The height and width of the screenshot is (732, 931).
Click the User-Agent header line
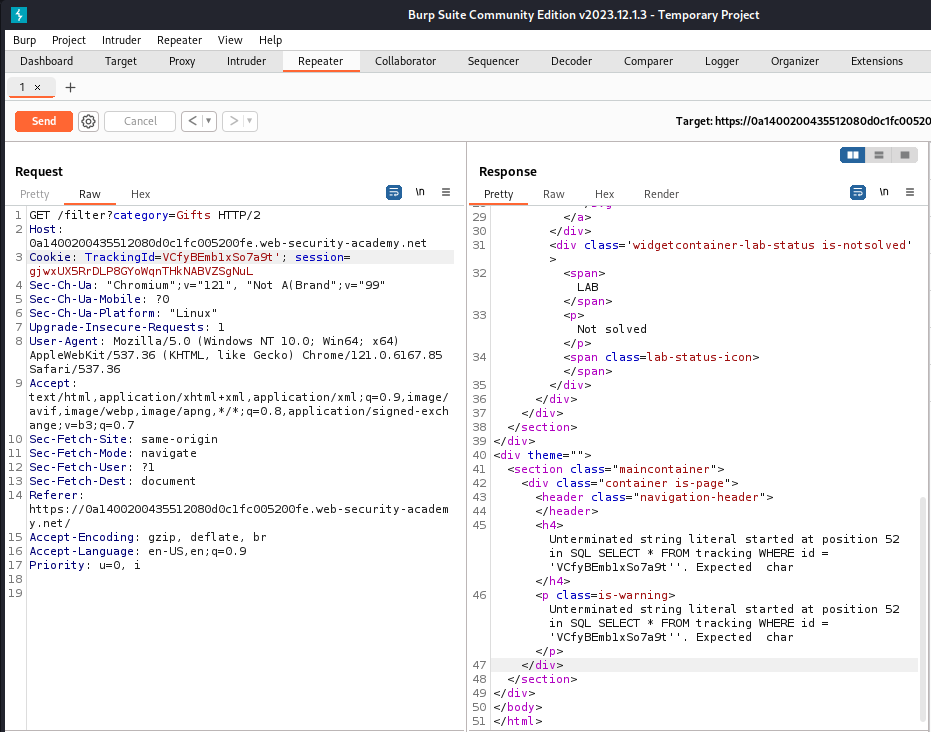tap(214, 341)
